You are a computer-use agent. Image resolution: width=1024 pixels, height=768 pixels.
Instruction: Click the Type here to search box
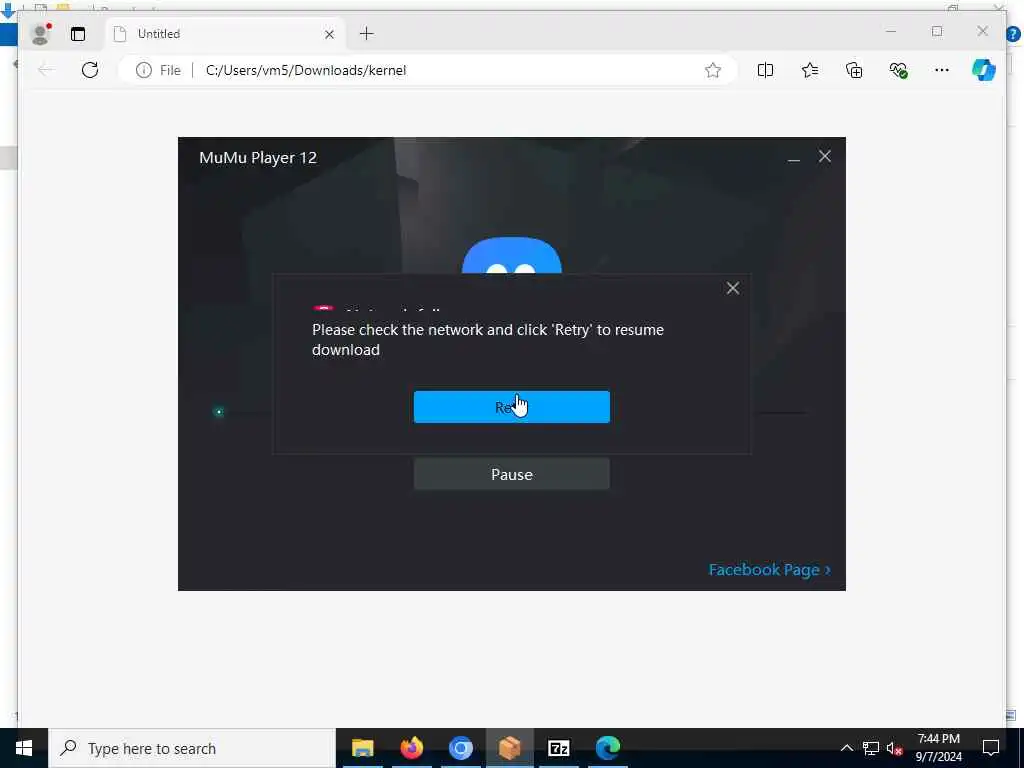(192, 748)
